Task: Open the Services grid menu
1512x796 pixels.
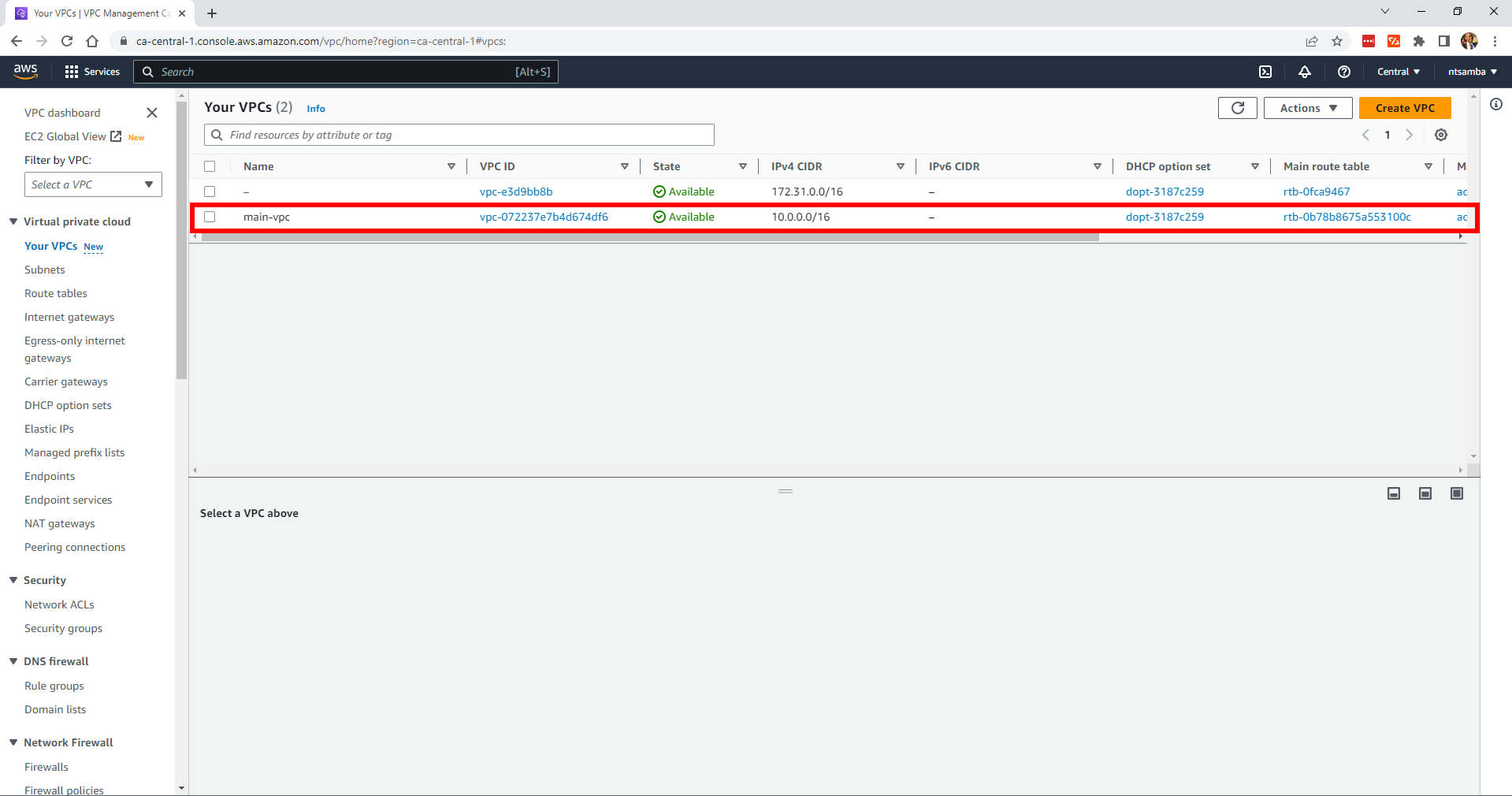Action: click(x=92, y=72)
